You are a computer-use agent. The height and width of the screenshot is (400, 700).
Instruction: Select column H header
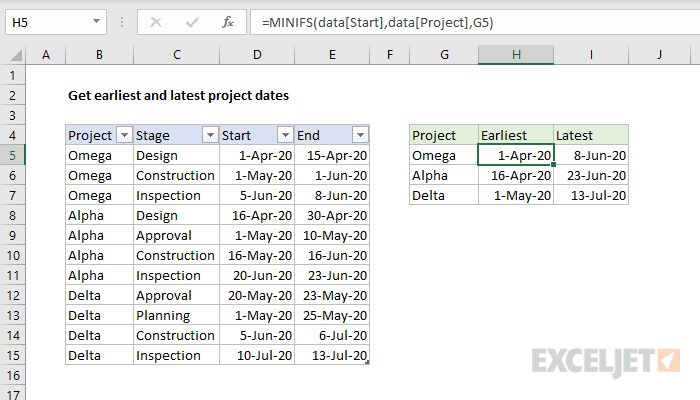515,55
